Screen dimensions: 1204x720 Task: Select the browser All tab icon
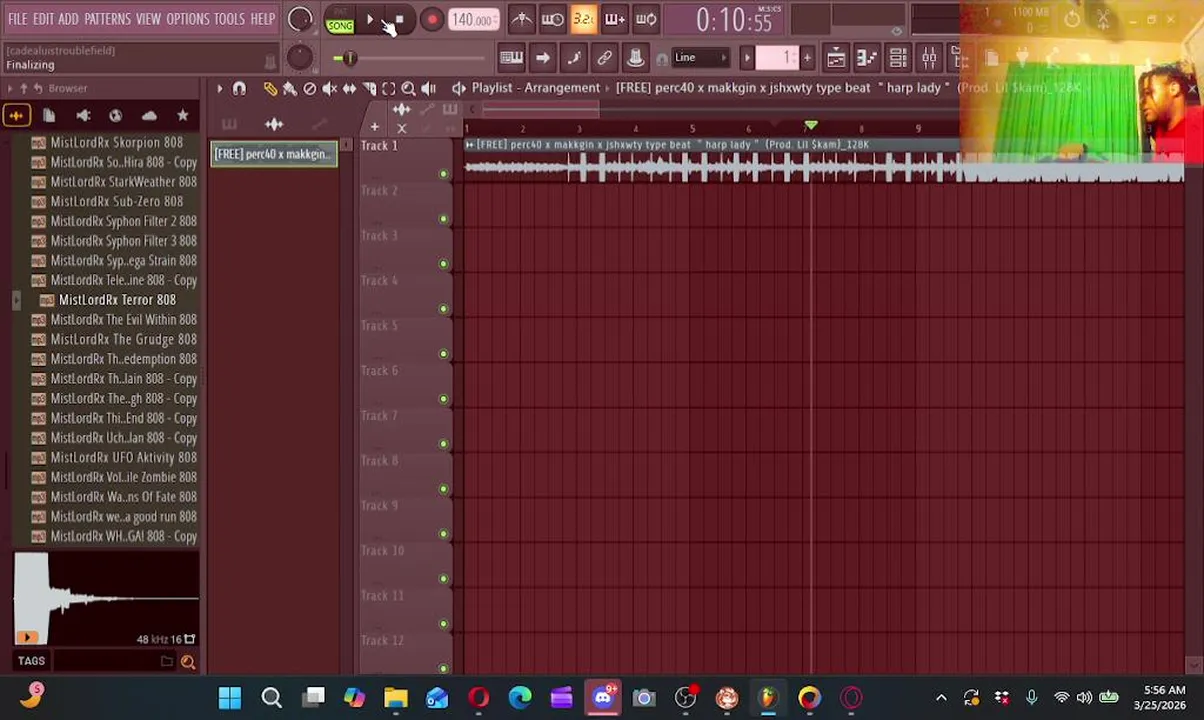click(x=16, y=116)
